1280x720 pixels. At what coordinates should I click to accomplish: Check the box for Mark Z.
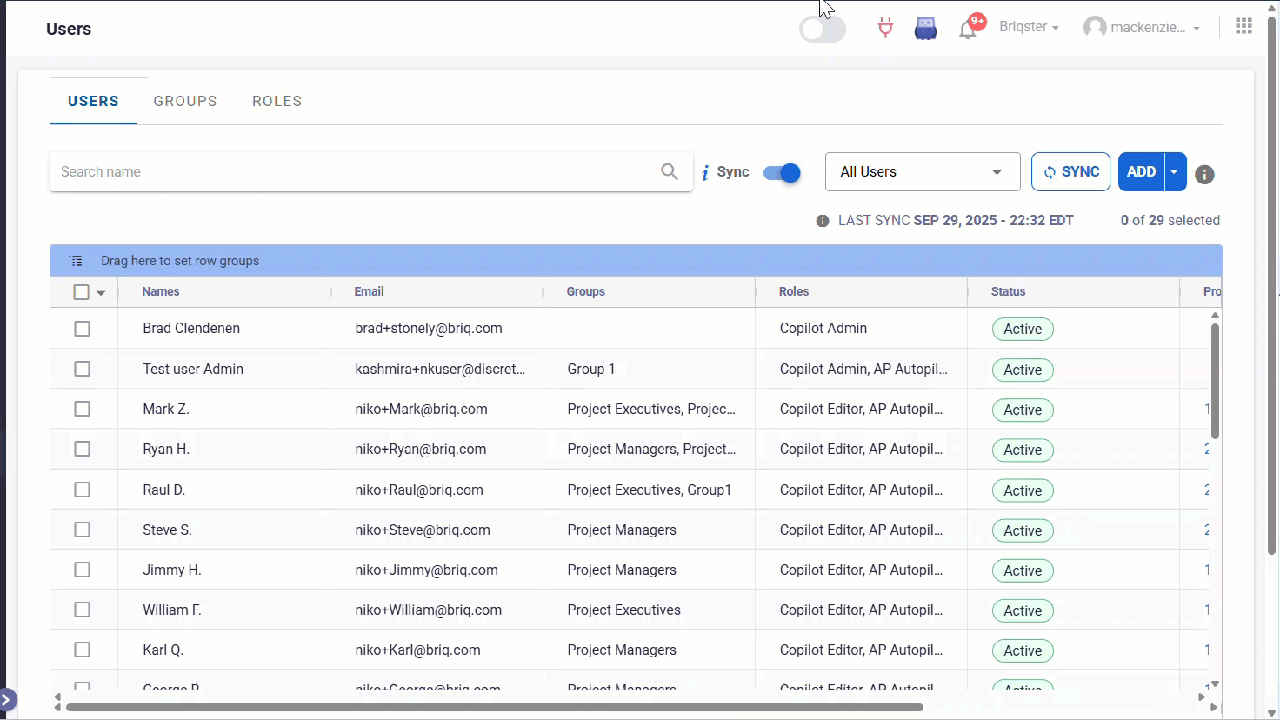[x=82, y=409]
